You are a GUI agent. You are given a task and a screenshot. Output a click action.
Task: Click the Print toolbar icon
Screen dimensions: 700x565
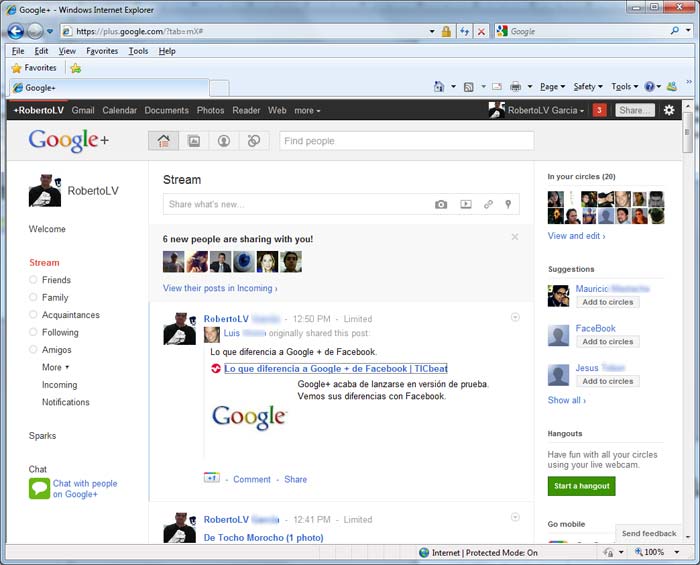tap(515, 87)
